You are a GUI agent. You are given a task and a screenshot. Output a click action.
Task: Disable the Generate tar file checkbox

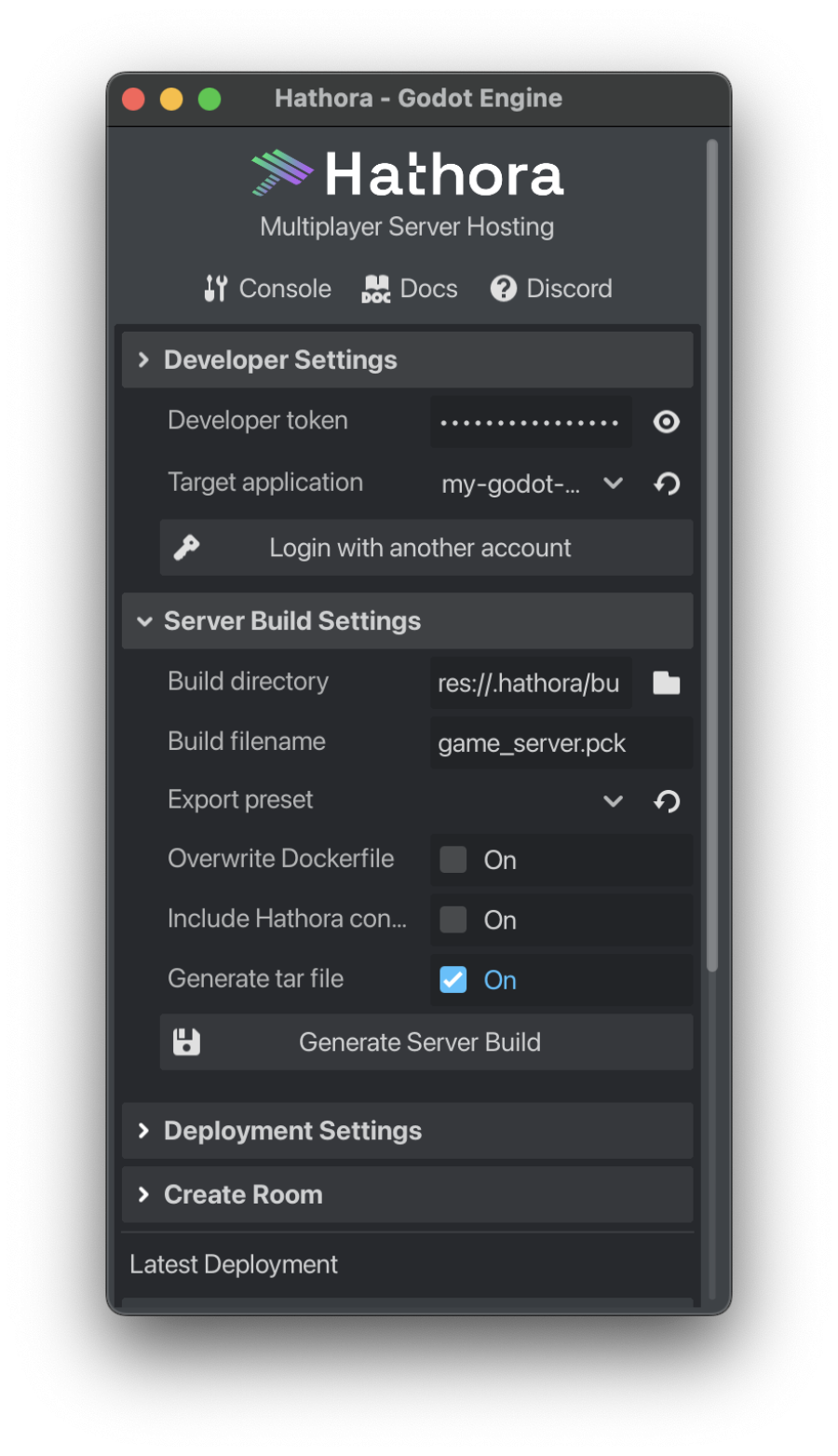coord(453,980)
